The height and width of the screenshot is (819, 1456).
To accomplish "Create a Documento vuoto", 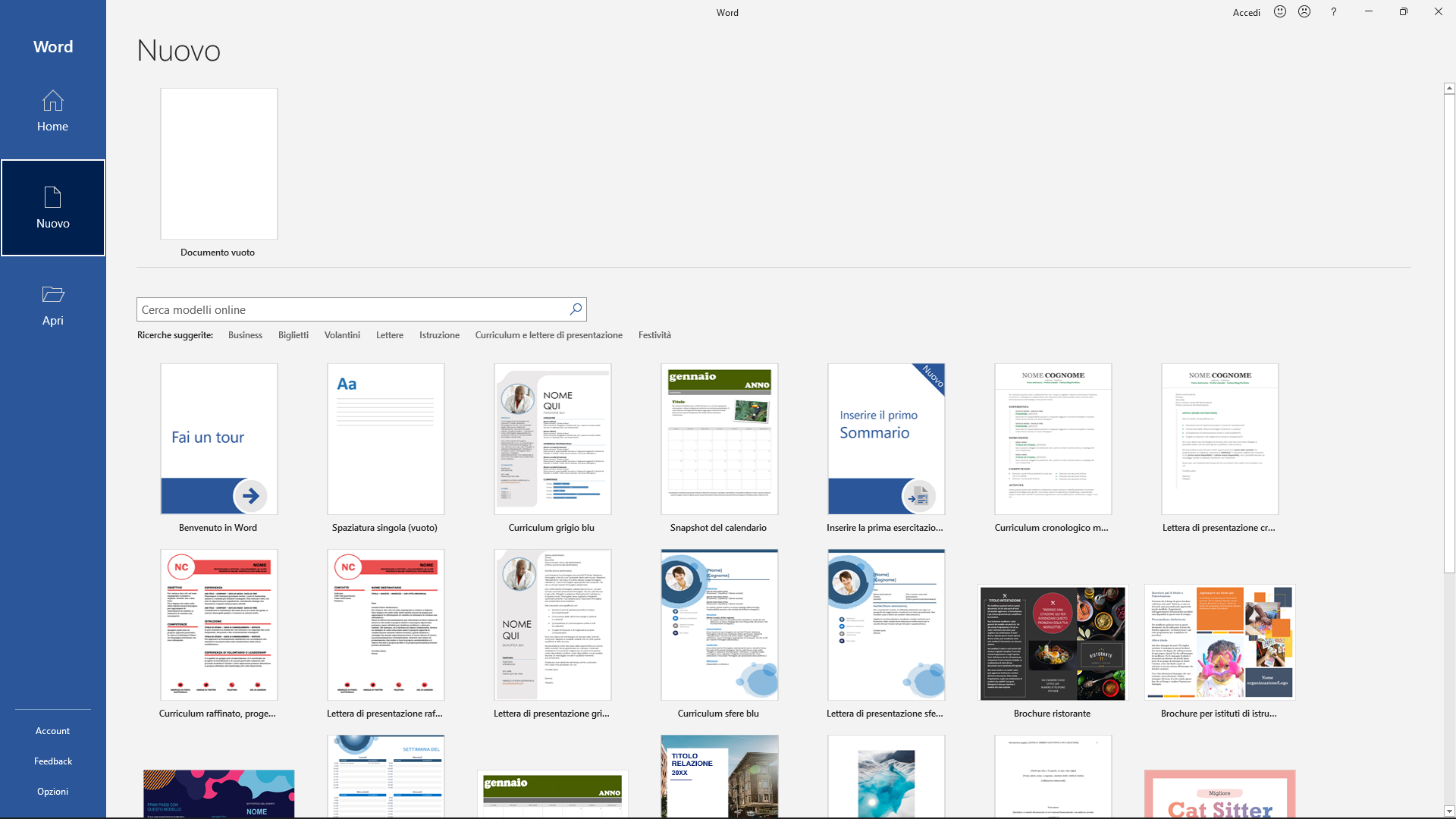I will [x=218, y=164].
